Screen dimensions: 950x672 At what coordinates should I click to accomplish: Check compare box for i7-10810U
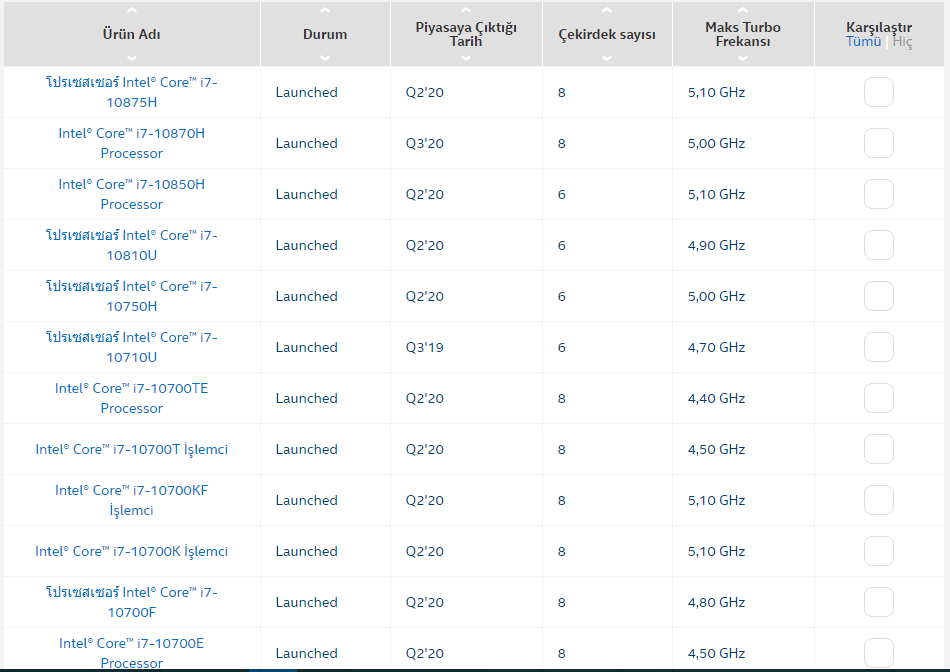pos(879,245)
